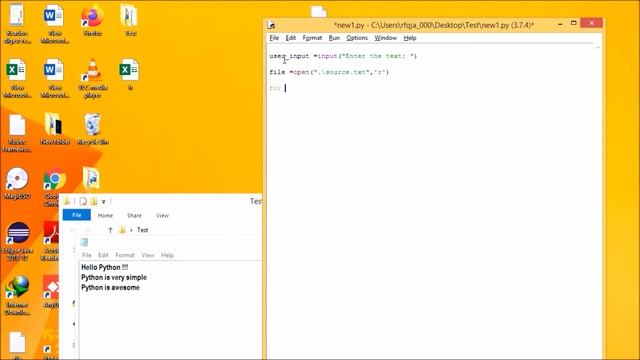Switch to the Share ribbon tab in Explorer

[134, 216]
